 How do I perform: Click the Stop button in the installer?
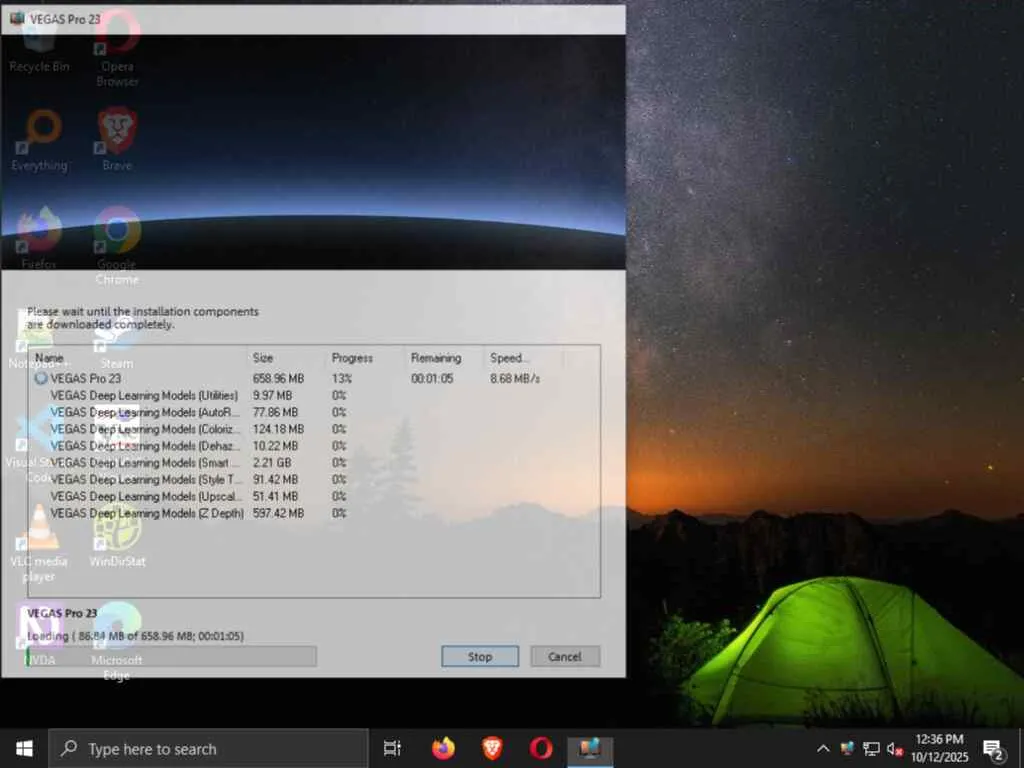coord(480,656)
